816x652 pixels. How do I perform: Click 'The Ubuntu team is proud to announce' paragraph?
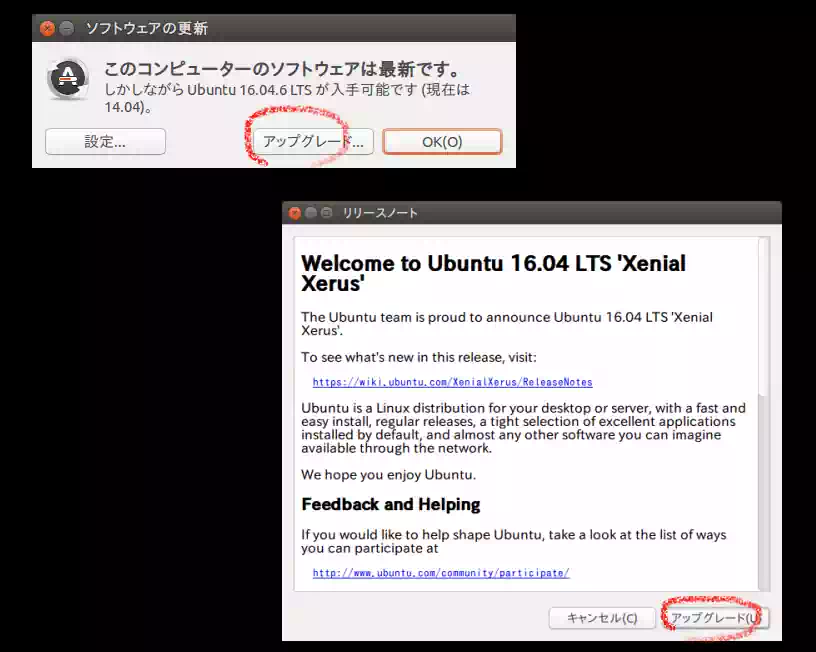[x=507, y=324]
